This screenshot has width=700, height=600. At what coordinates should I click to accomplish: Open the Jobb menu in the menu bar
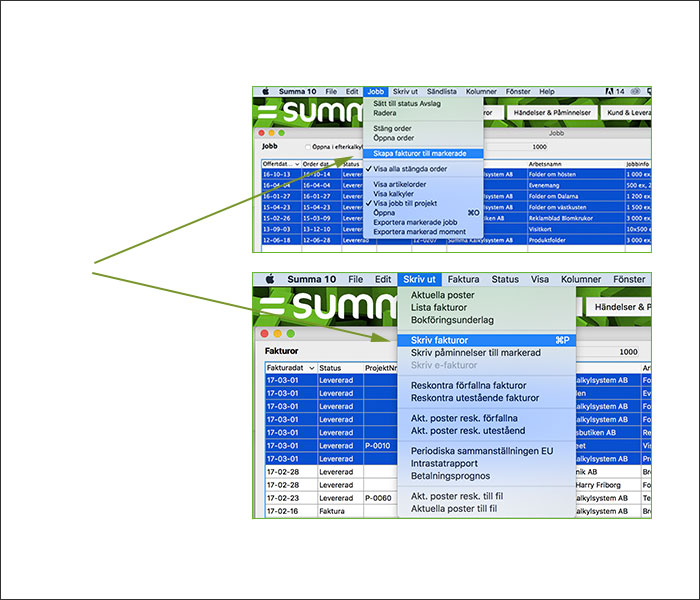(375, 92)
